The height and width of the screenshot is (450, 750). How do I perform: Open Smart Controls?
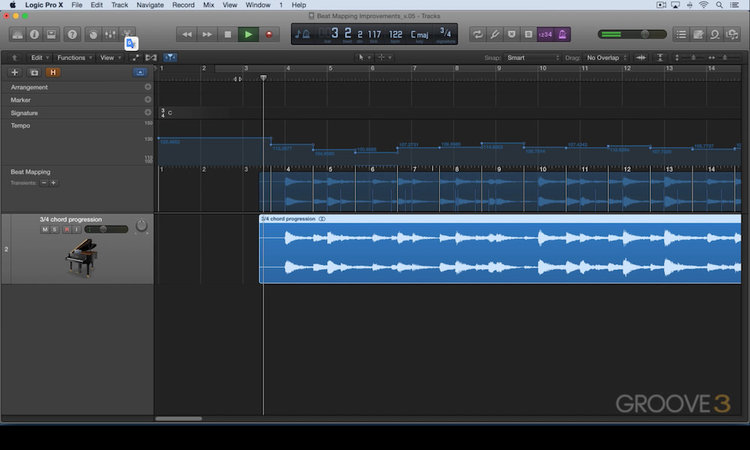93,34
